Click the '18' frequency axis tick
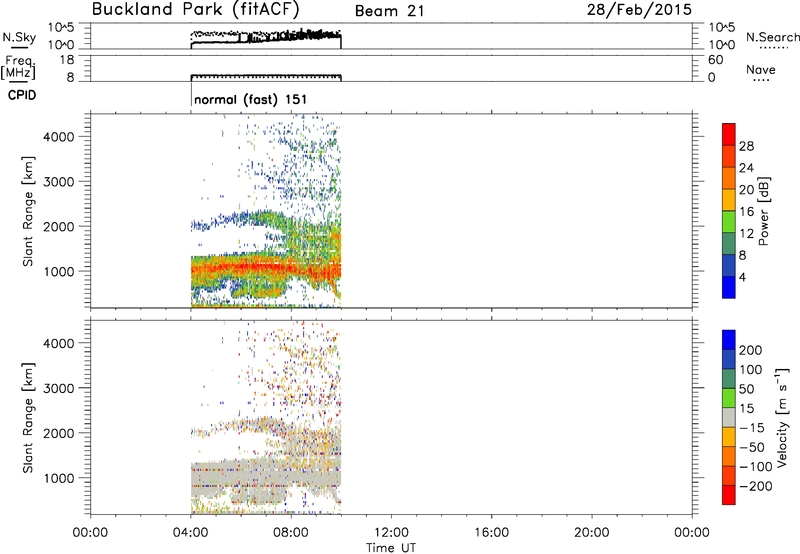This screenshot has width=800, height=554. click(66, 60)
